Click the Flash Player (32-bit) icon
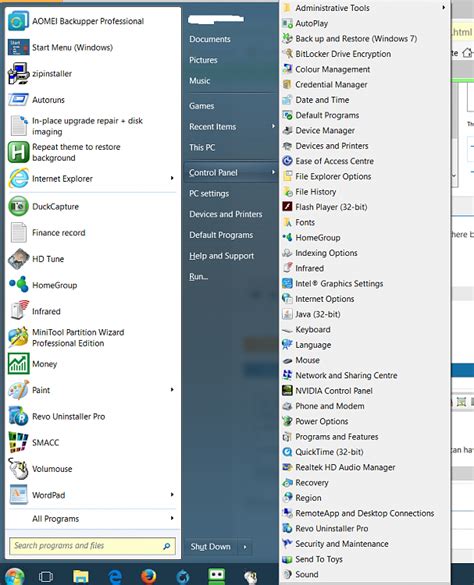 pos(287,206)
